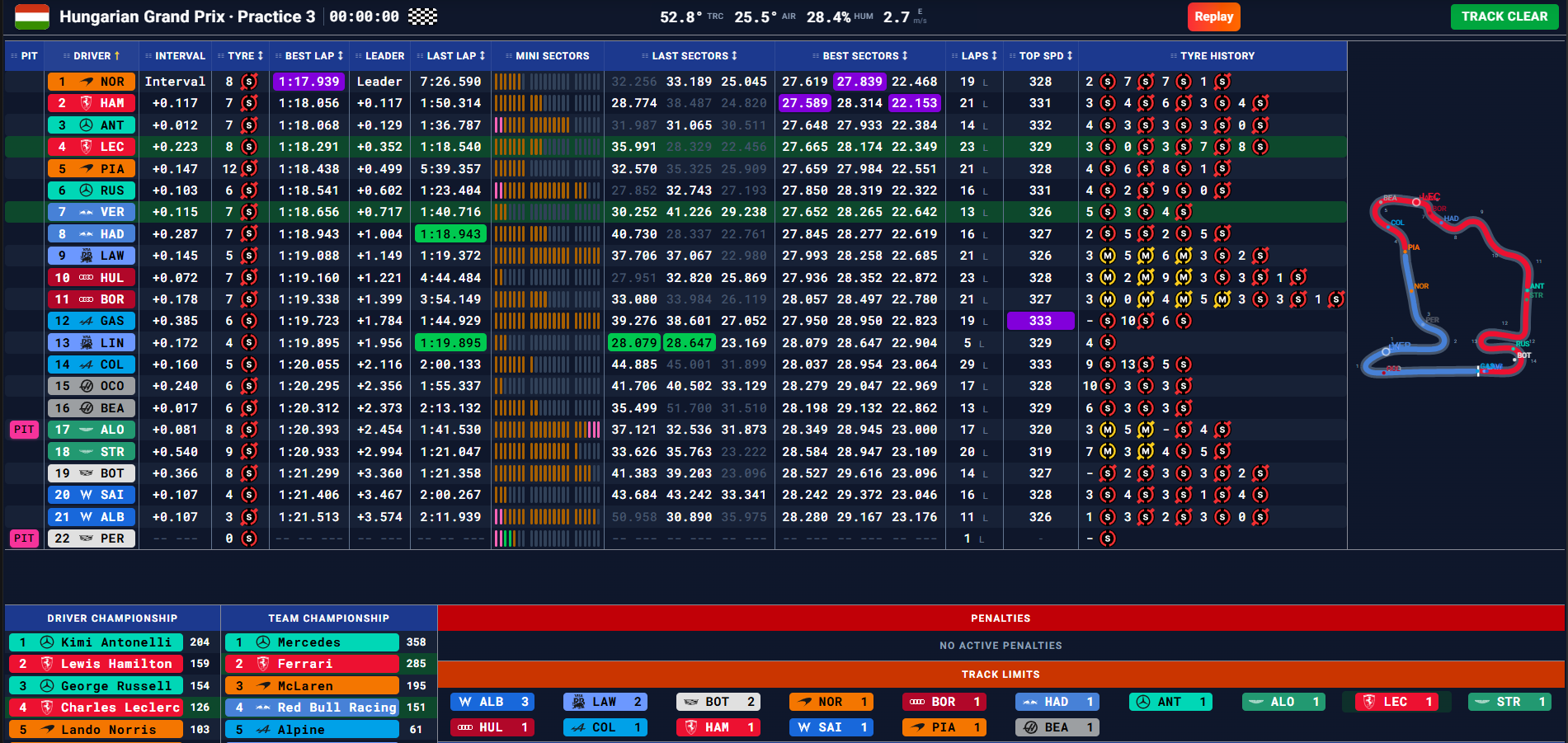Click the PENALTIES panel header
This screenshot has width=1568, height=743.
pyautogui.click(x=1001, y=618)
